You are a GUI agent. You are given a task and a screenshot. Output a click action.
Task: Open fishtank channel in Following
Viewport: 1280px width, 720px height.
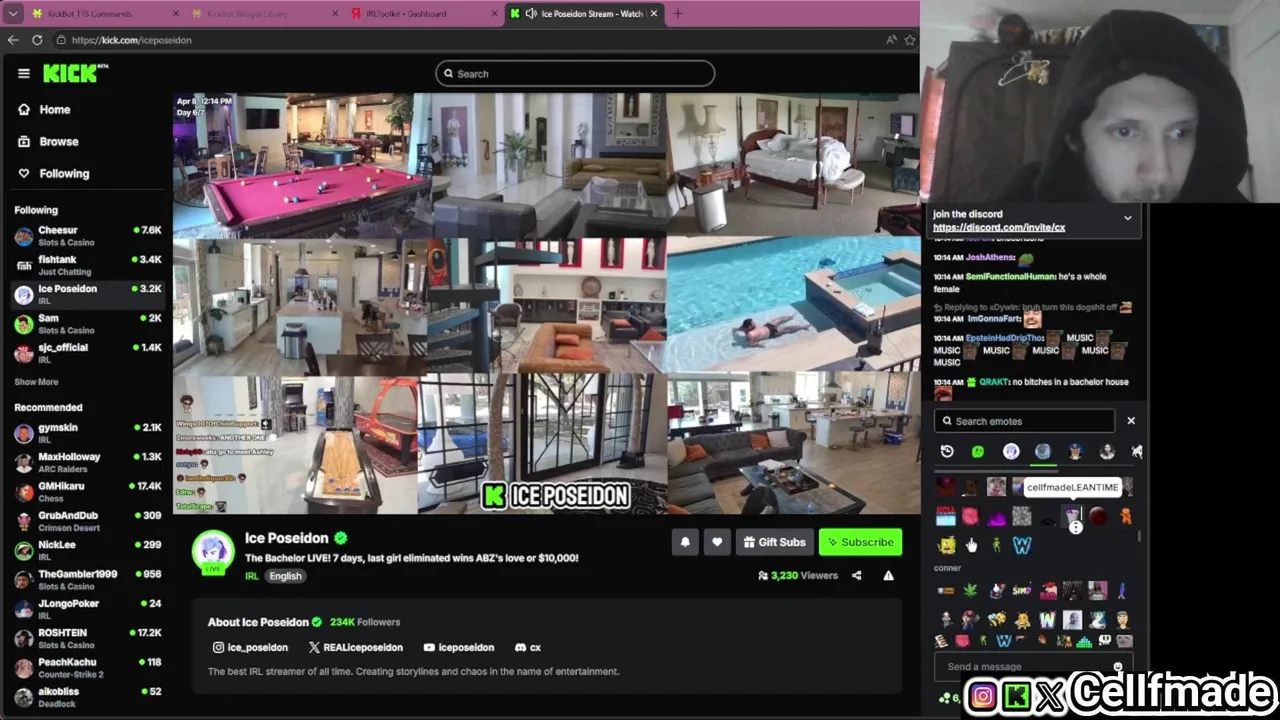(88, 265)
